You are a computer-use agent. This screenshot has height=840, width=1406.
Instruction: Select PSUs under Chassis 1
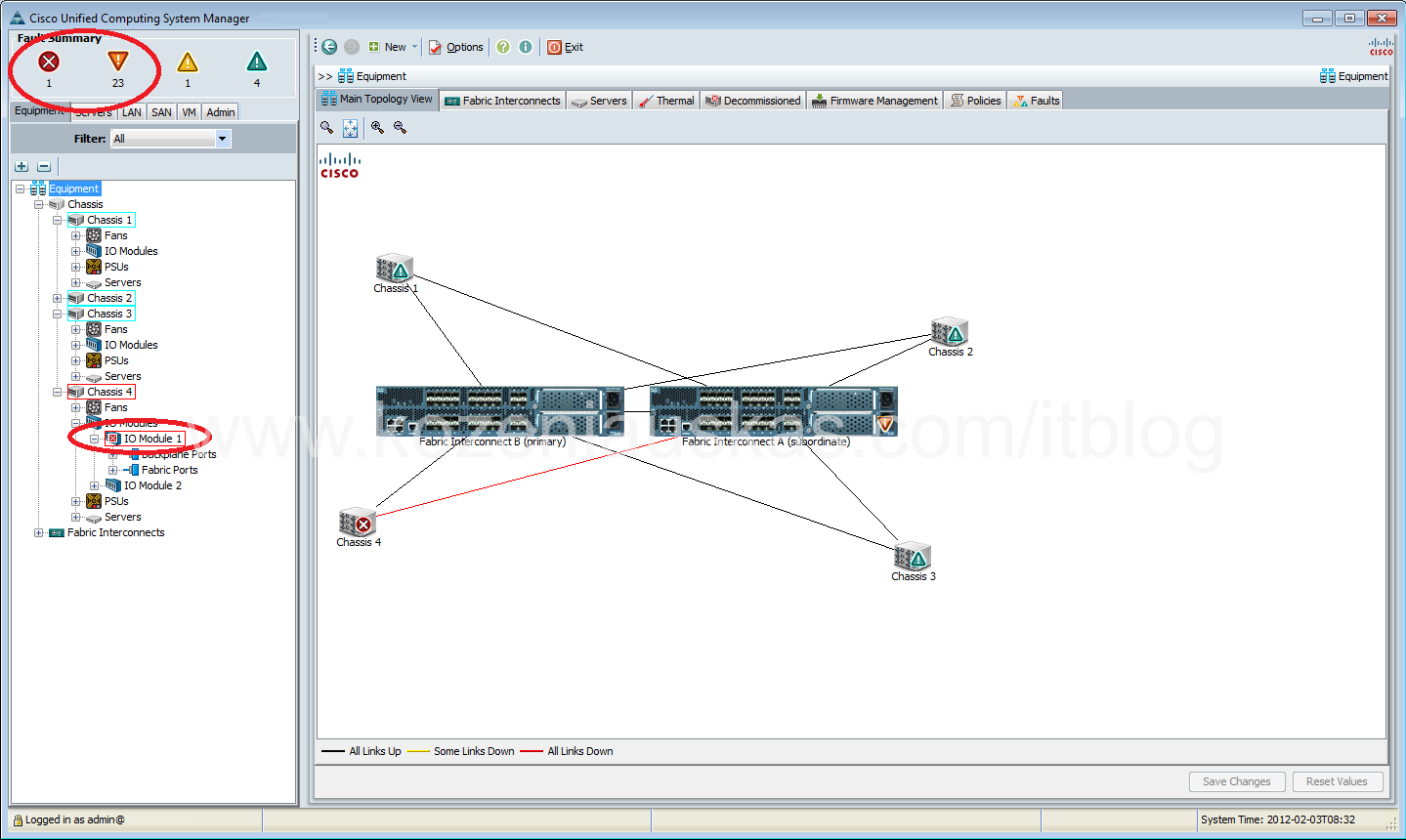point(116,267)
